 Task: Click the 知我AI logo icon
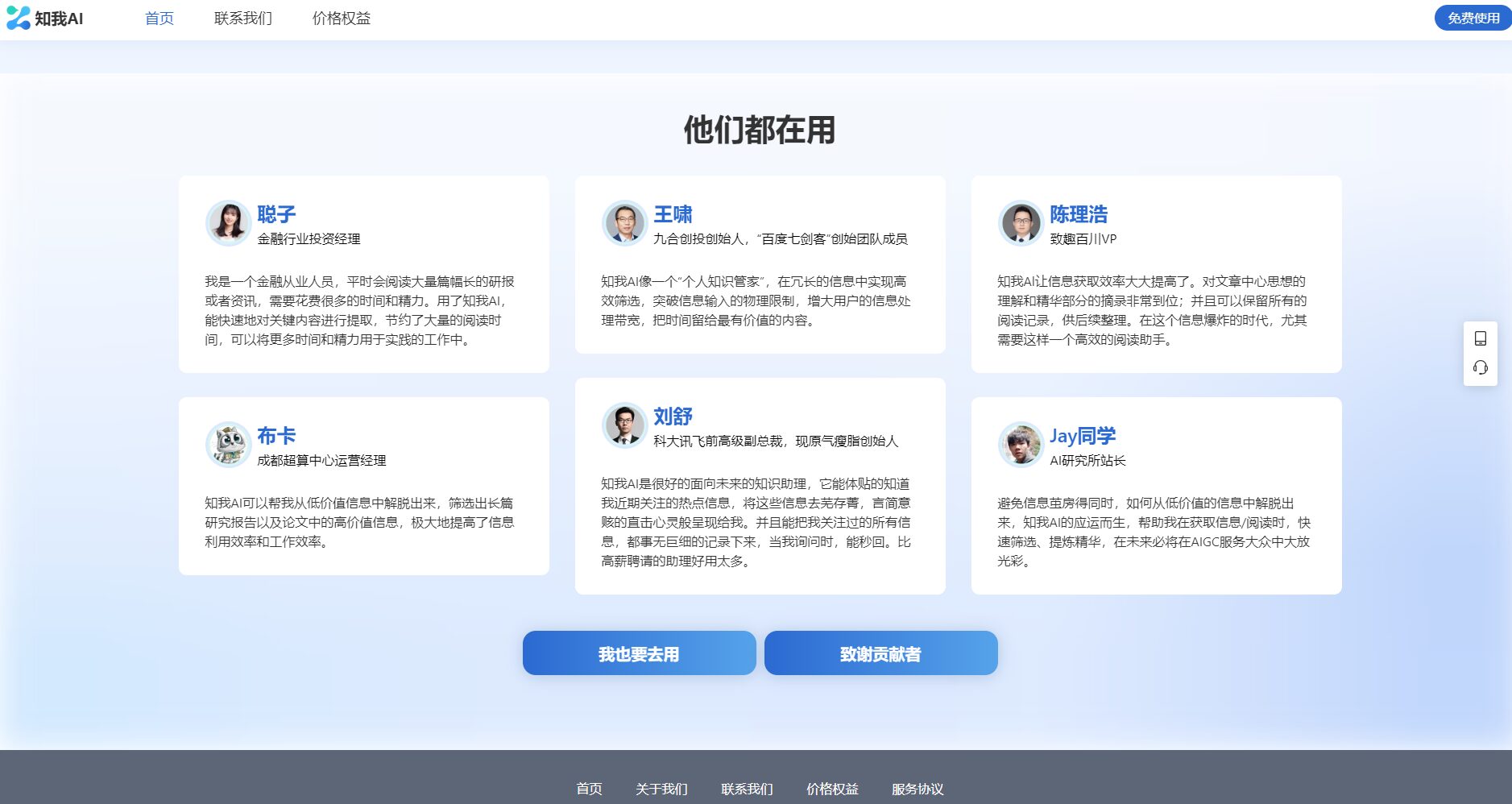point(19,18)
